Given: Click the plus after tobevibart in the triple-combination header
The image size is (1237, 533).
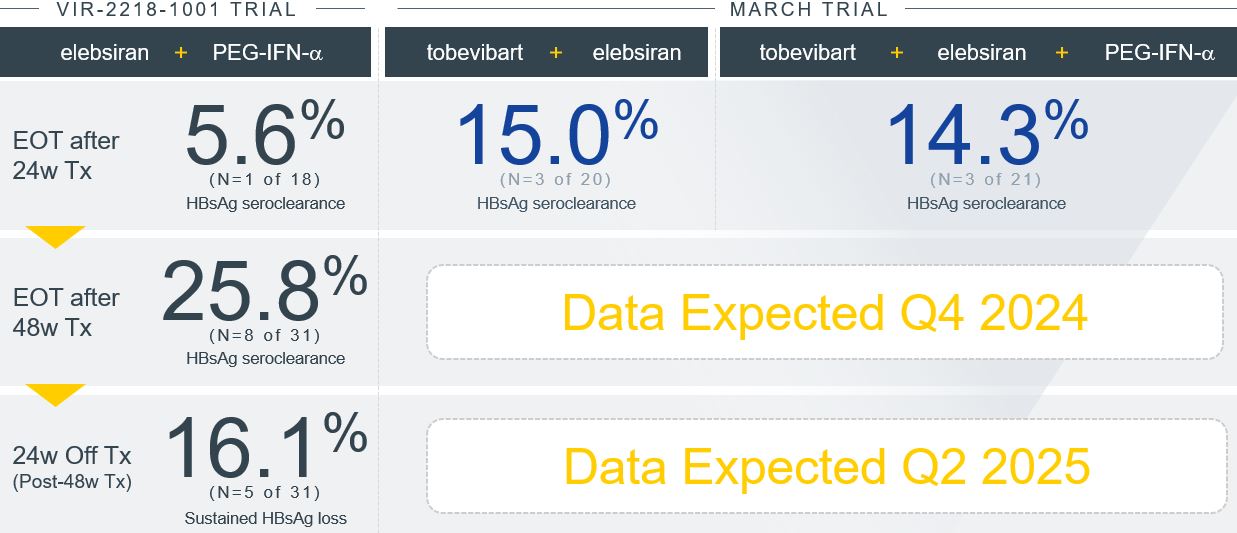Looking at the screenshot, I should (896, 53).
